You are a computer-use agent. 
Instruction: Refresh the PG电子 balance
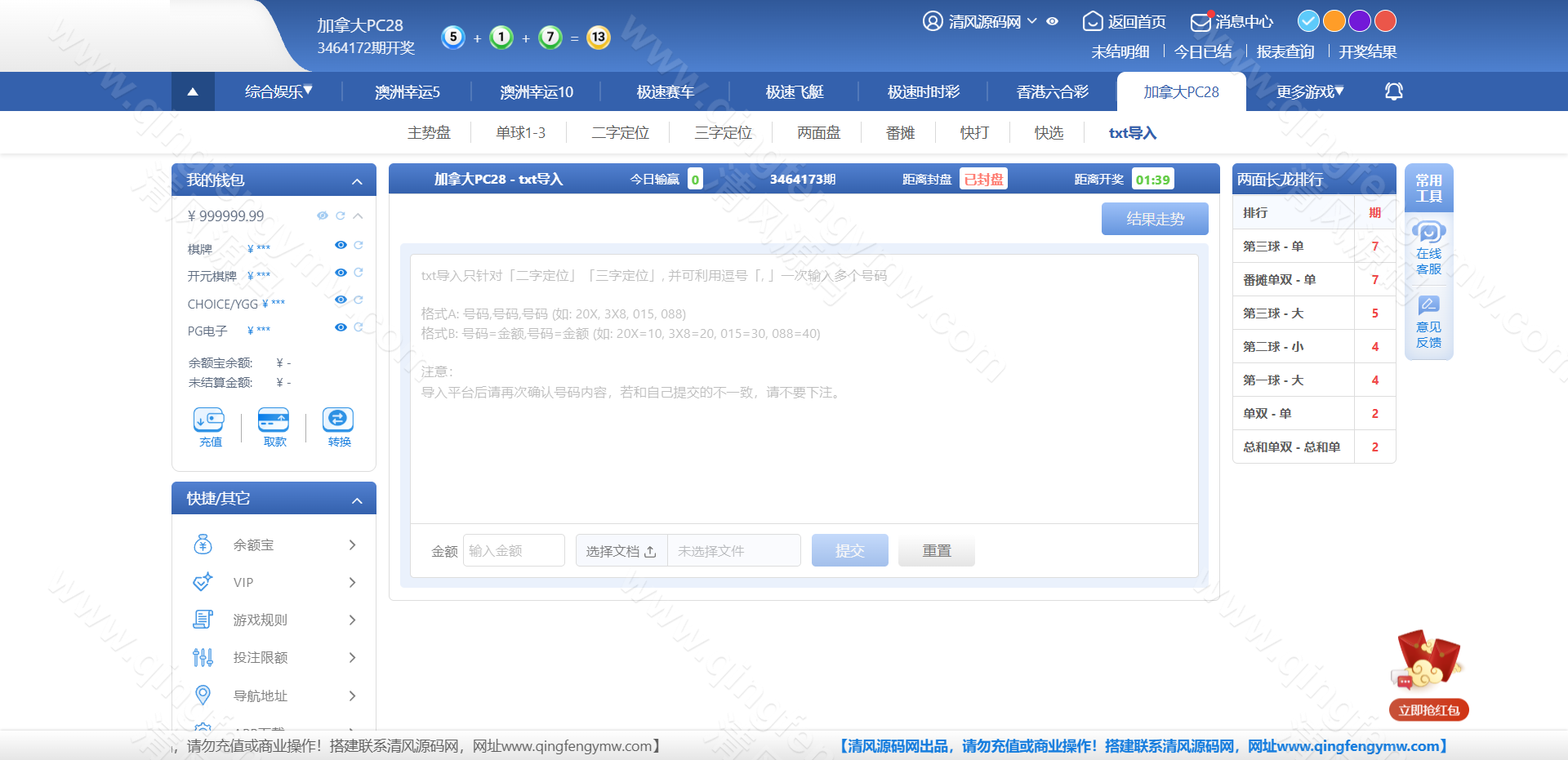tap(359, 327)
